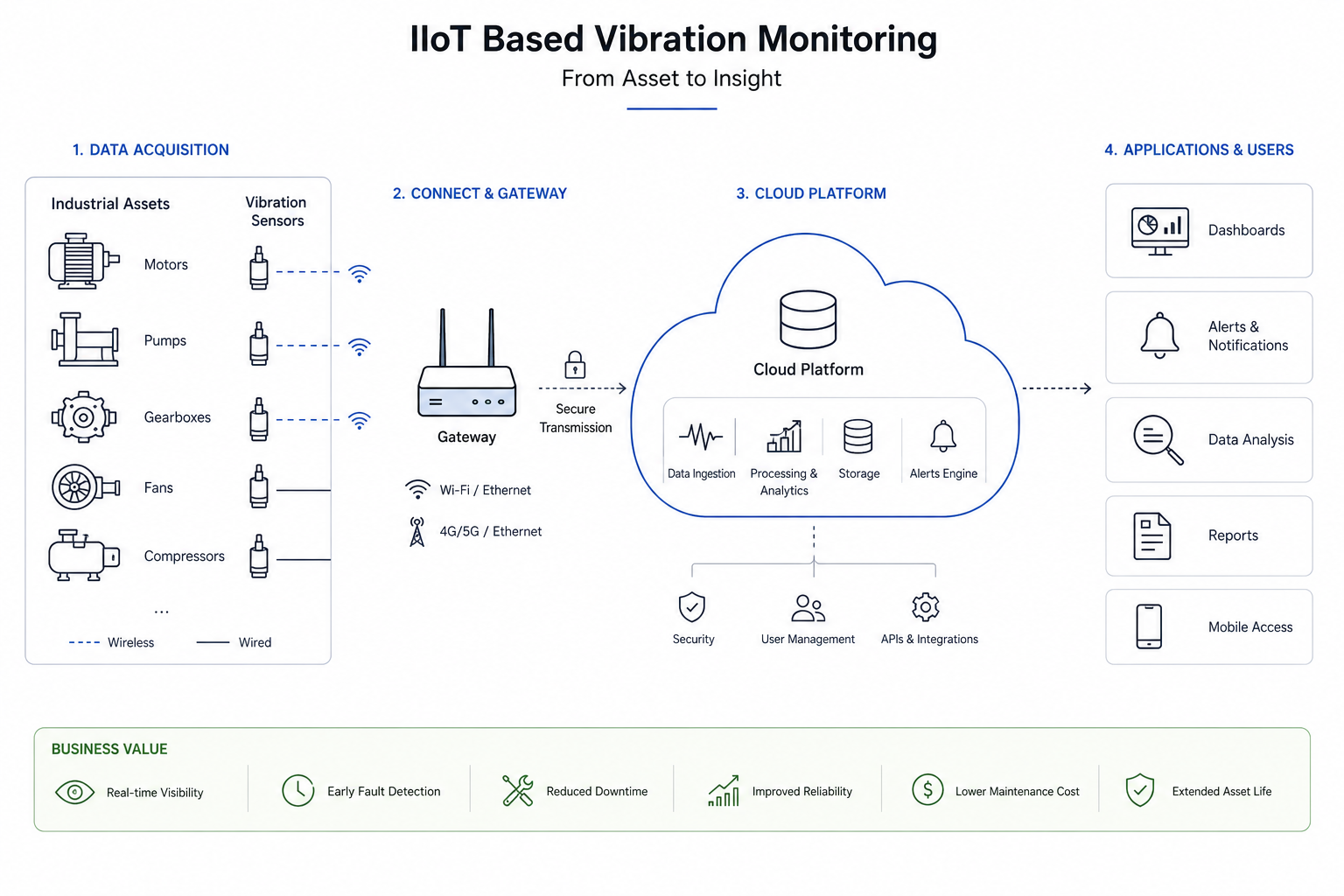Click the "4G/5G / Ethernet" label
Image resolution: width=1344 pixels, height=896 pixels.
pyautogui.click(x=490, y=531)
